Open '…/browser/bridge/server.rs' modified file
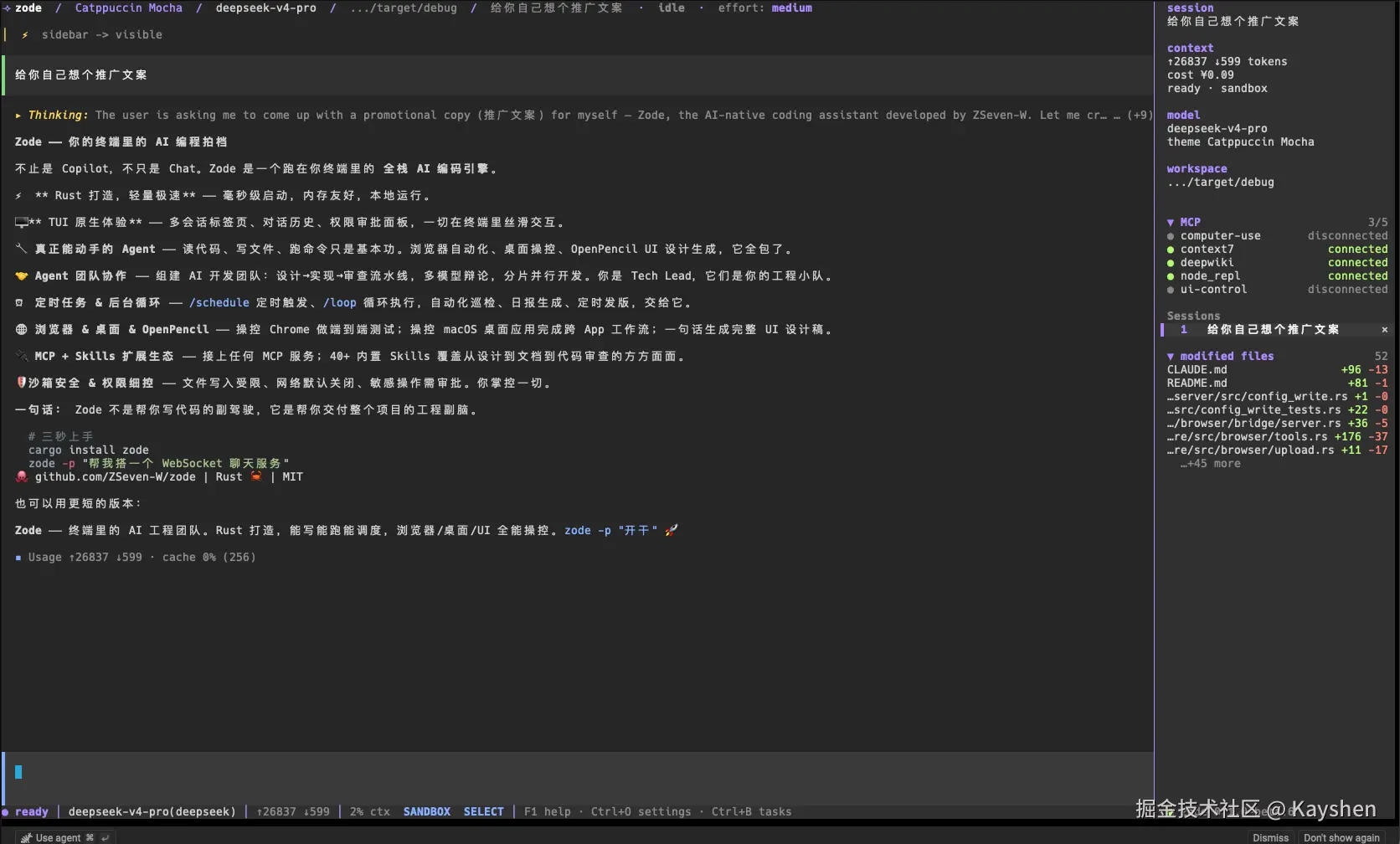 (1278, 424)
